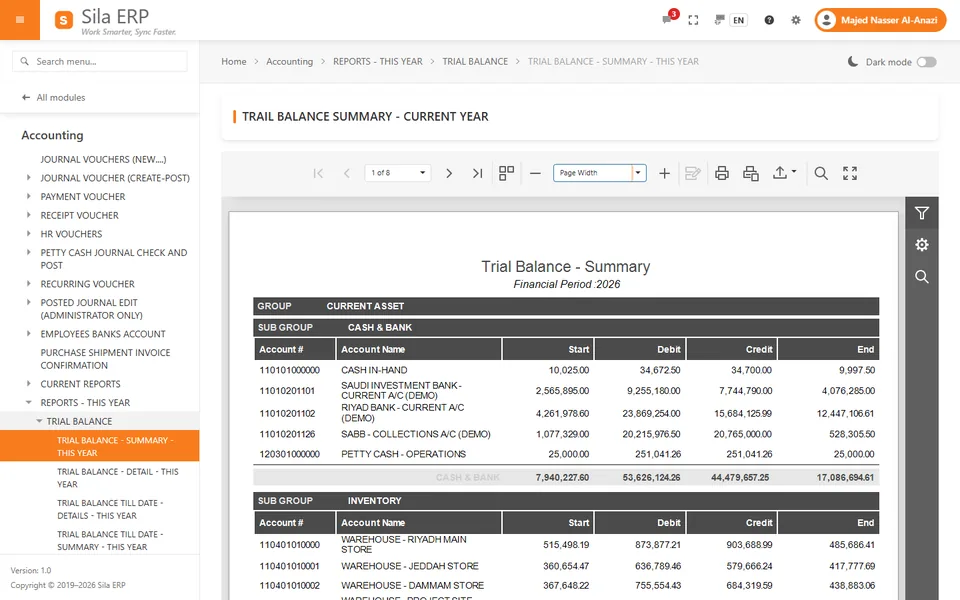Expand RECEIPT VOUCHER menu

click(x=29, y=215)
